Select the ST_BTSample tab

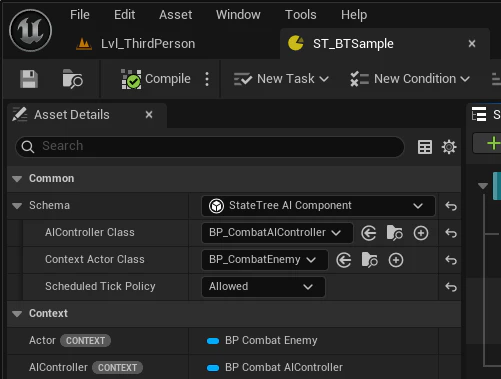click(x=353, y=44)
